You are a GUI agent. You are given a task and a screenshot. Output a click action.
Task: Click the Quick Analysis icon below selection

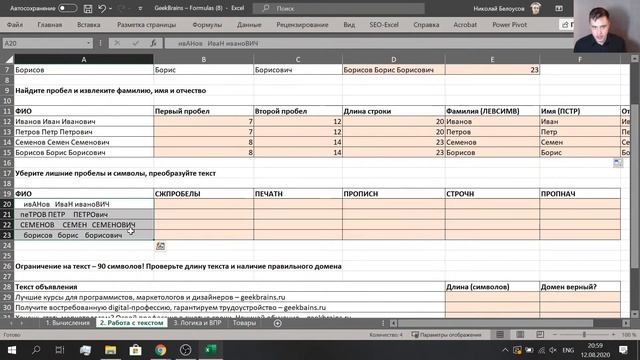[160, 246]
